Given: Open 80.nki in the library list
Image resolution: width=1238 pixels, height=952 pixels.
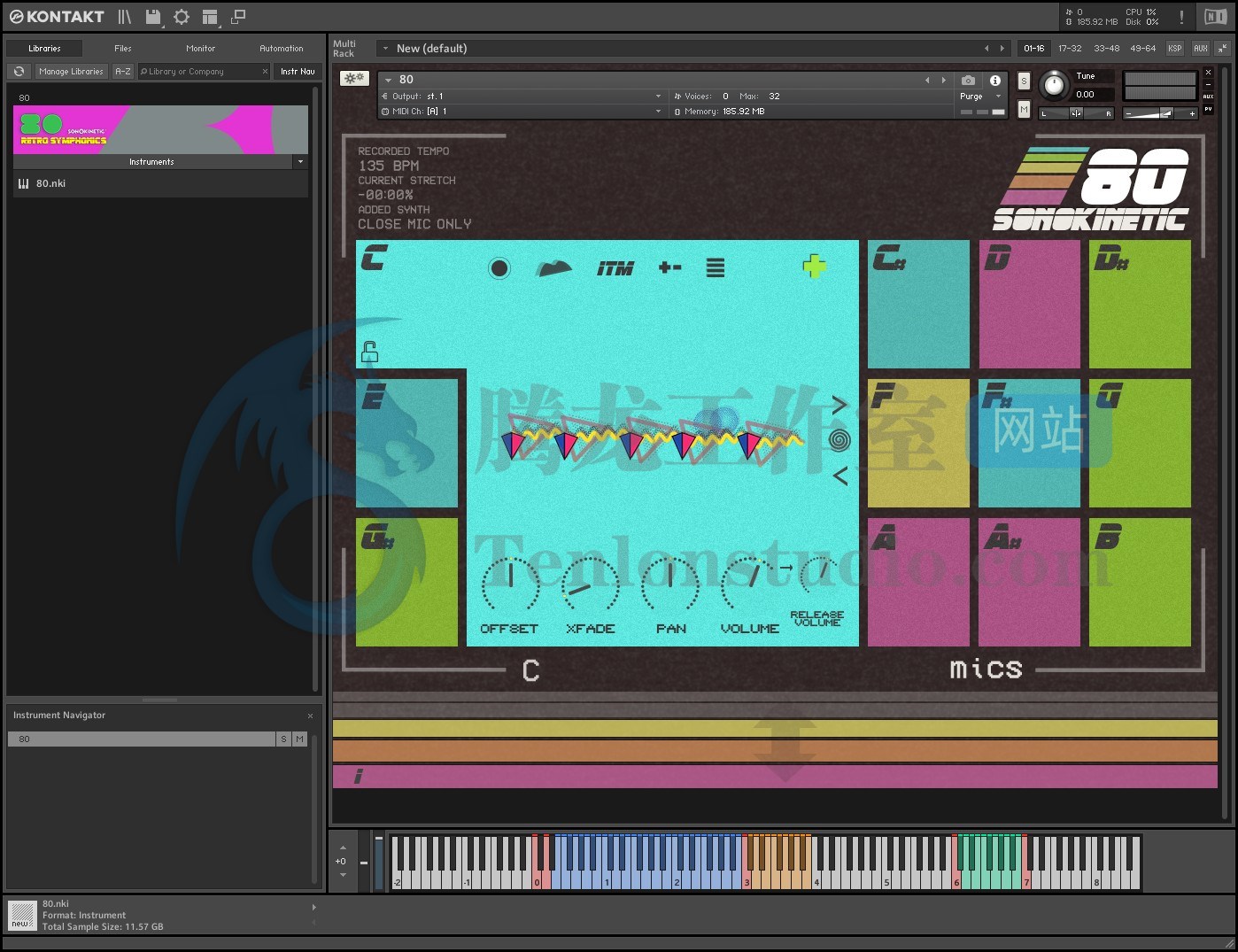Looking at the screenshot, I should click(x=160, y=183).
